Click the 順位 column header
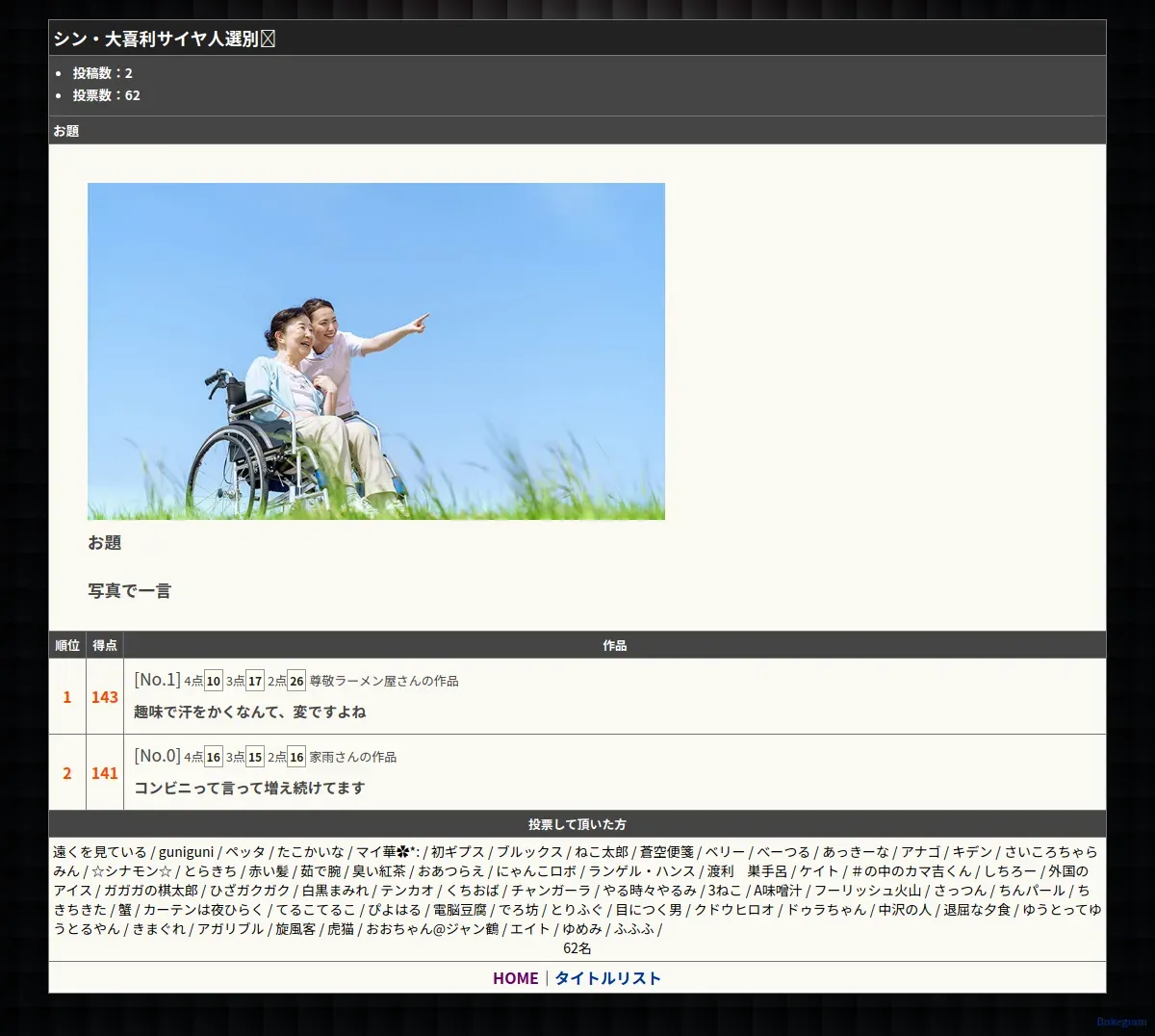Screen dimensions: 1155x1036 click(x=67, y=645)
